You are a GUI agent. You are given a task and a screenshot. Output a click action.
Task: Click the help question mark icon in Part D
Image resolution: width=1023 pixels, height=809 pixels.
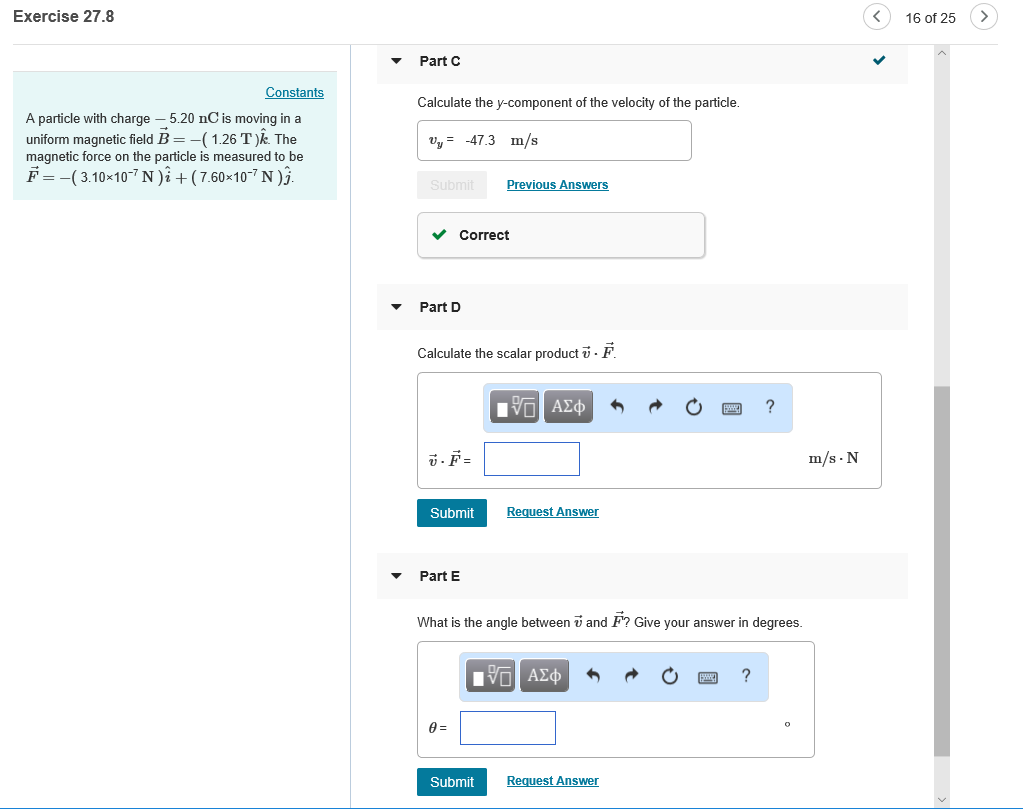[x=769, y=407]
